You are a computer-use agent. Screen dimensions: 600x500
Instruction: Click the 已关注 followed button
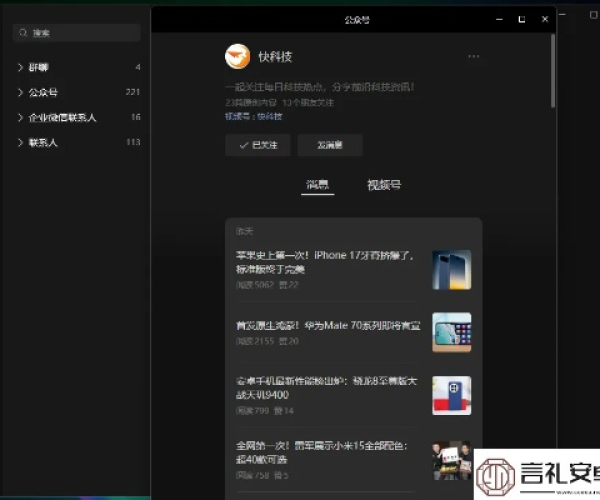click(258, 145)
